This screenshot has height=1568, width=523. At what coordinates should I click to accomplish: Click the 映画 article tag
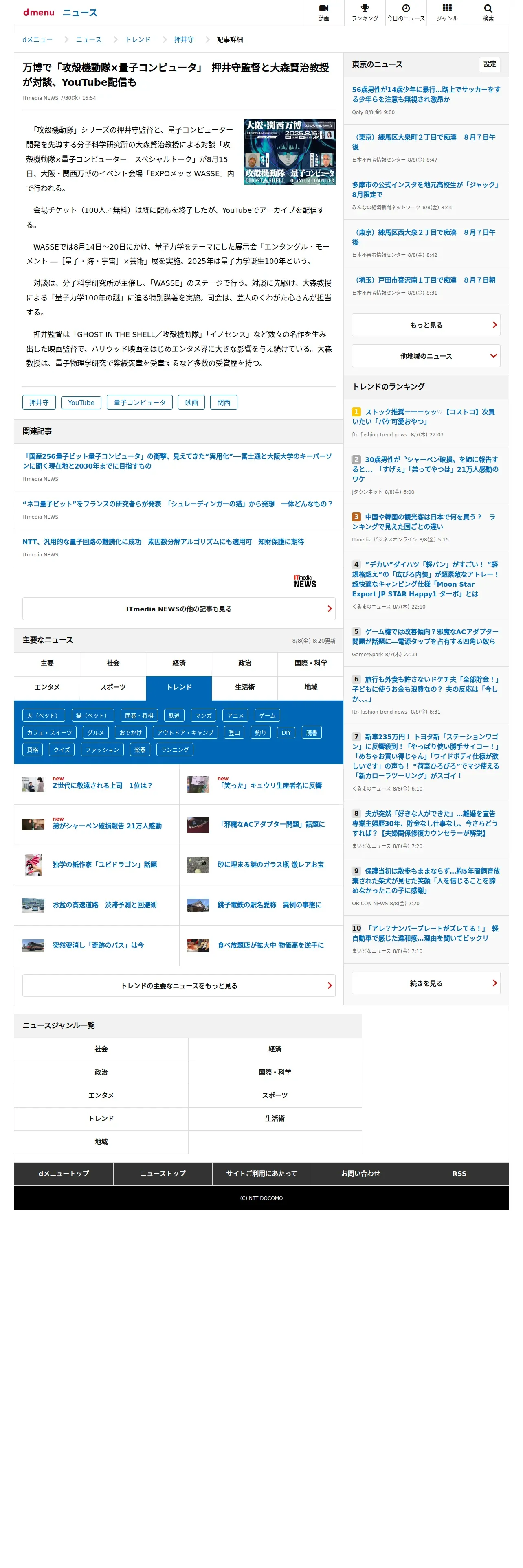[191, 402]
